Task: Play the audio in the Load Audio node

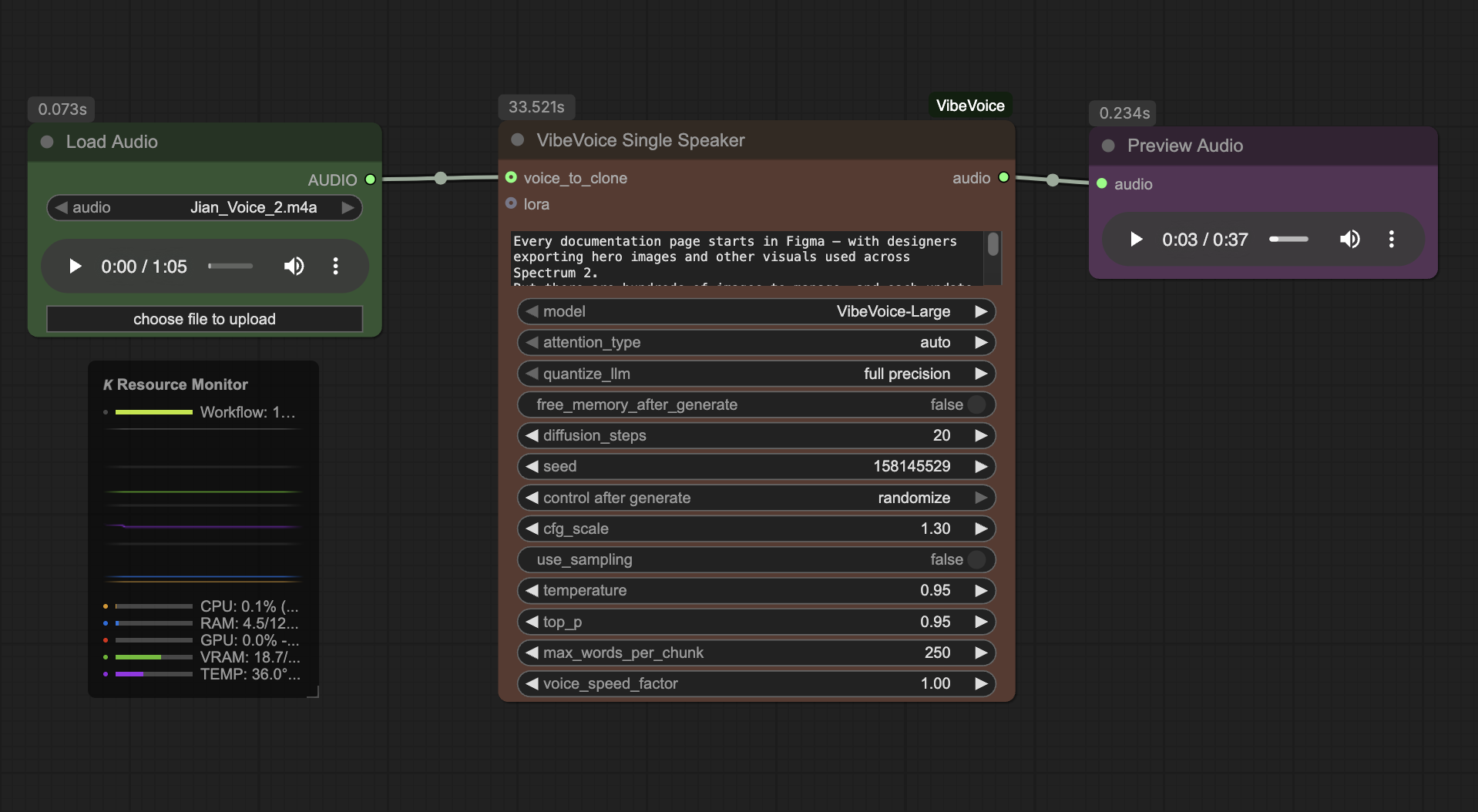Action: point(75,266)
